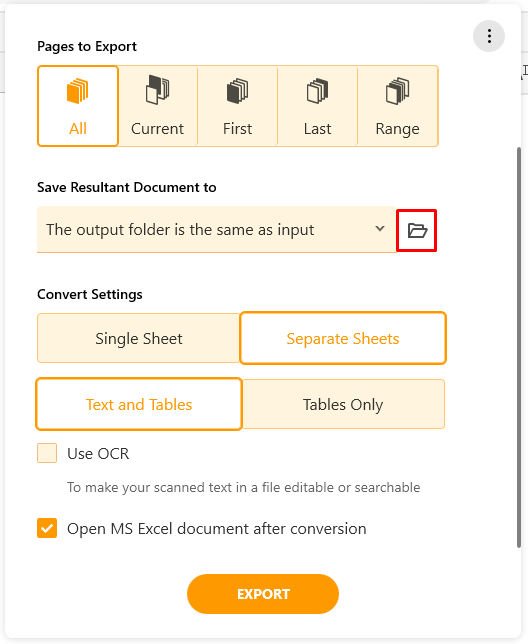Viewport: 528px width, 644px height.
Task: Click the Range label text
Action: 397,129
